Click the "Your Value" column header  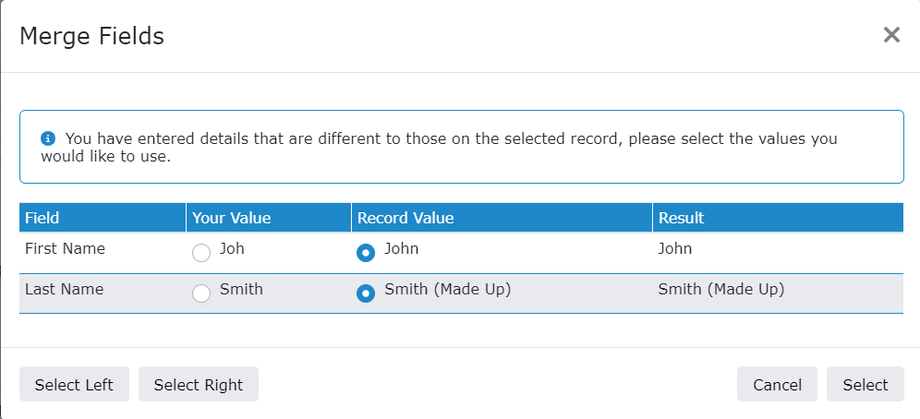pos(231,217)
